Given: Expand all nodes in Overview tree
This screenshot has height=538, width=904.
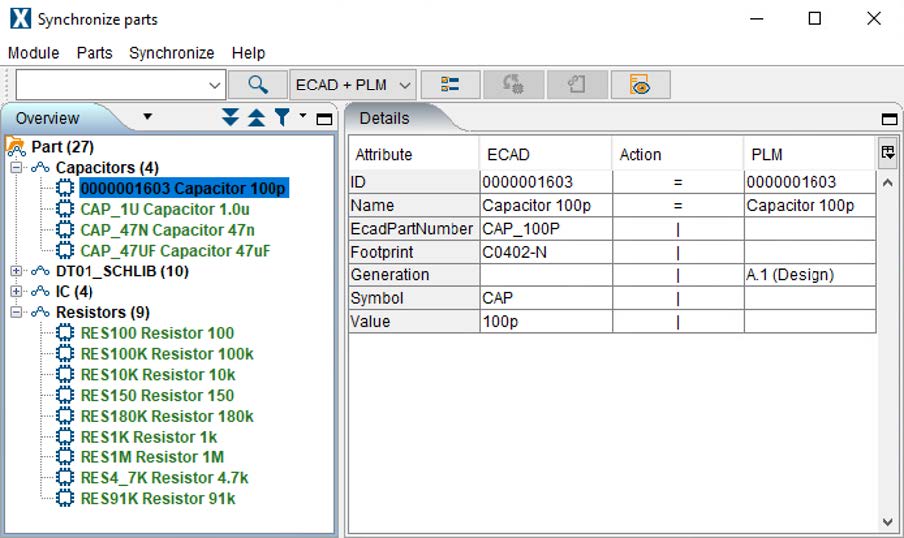Looking at the screenshot, I should coord(231,118).
